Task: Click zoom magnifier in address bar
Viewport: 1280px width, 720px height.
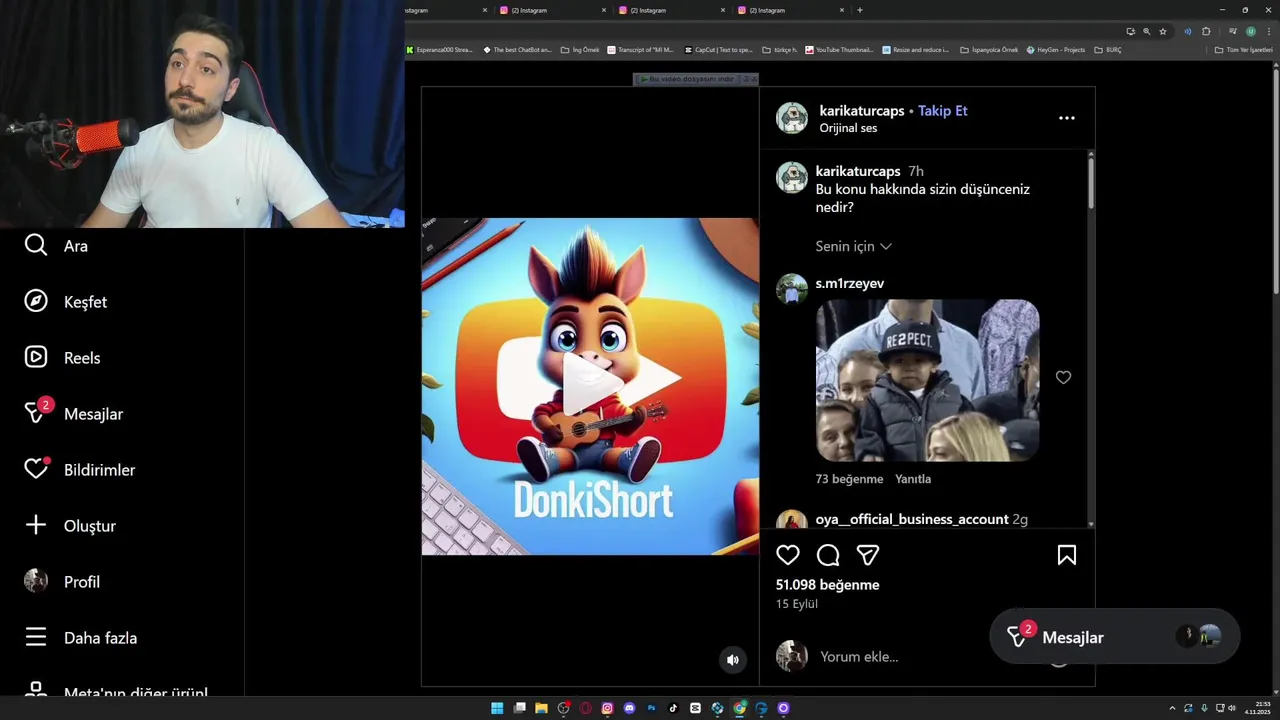Action: pos(1146,31)
